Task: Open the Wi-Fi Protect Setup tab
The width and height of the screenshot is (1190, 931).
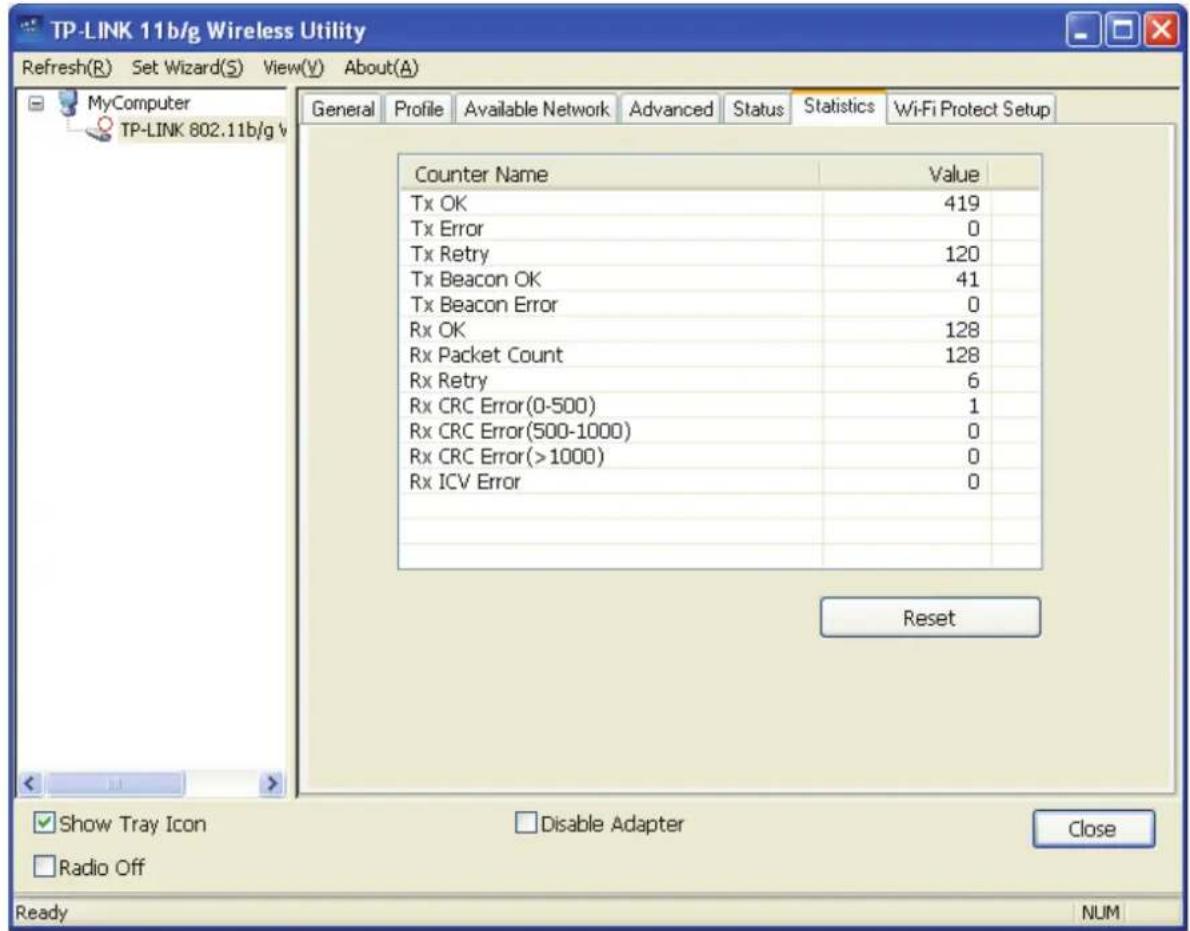Action: pyautogui.click(x=971, y=109)
